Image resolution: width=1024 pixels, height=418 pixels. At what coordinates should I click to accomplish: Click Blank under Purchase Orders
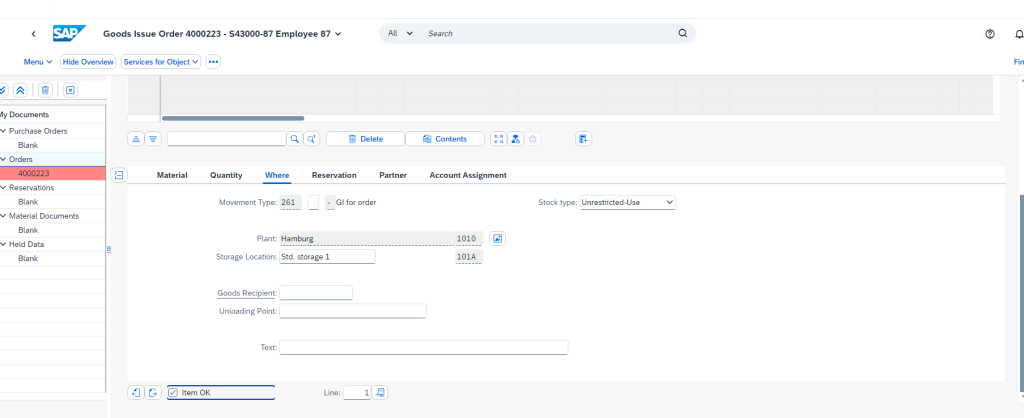tap(28, 145)
